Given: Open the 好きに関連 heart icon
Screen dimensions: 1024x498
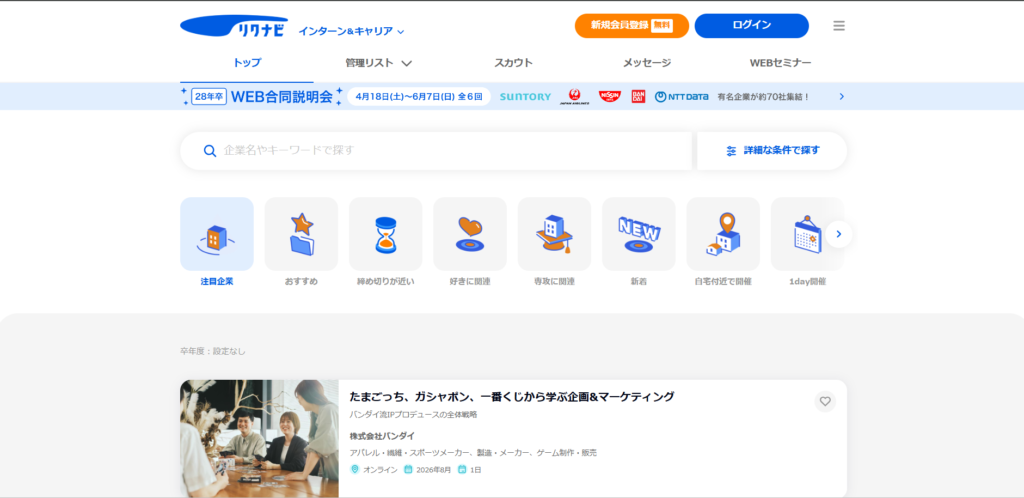Looking at the screenshot, I should point(470,234).
